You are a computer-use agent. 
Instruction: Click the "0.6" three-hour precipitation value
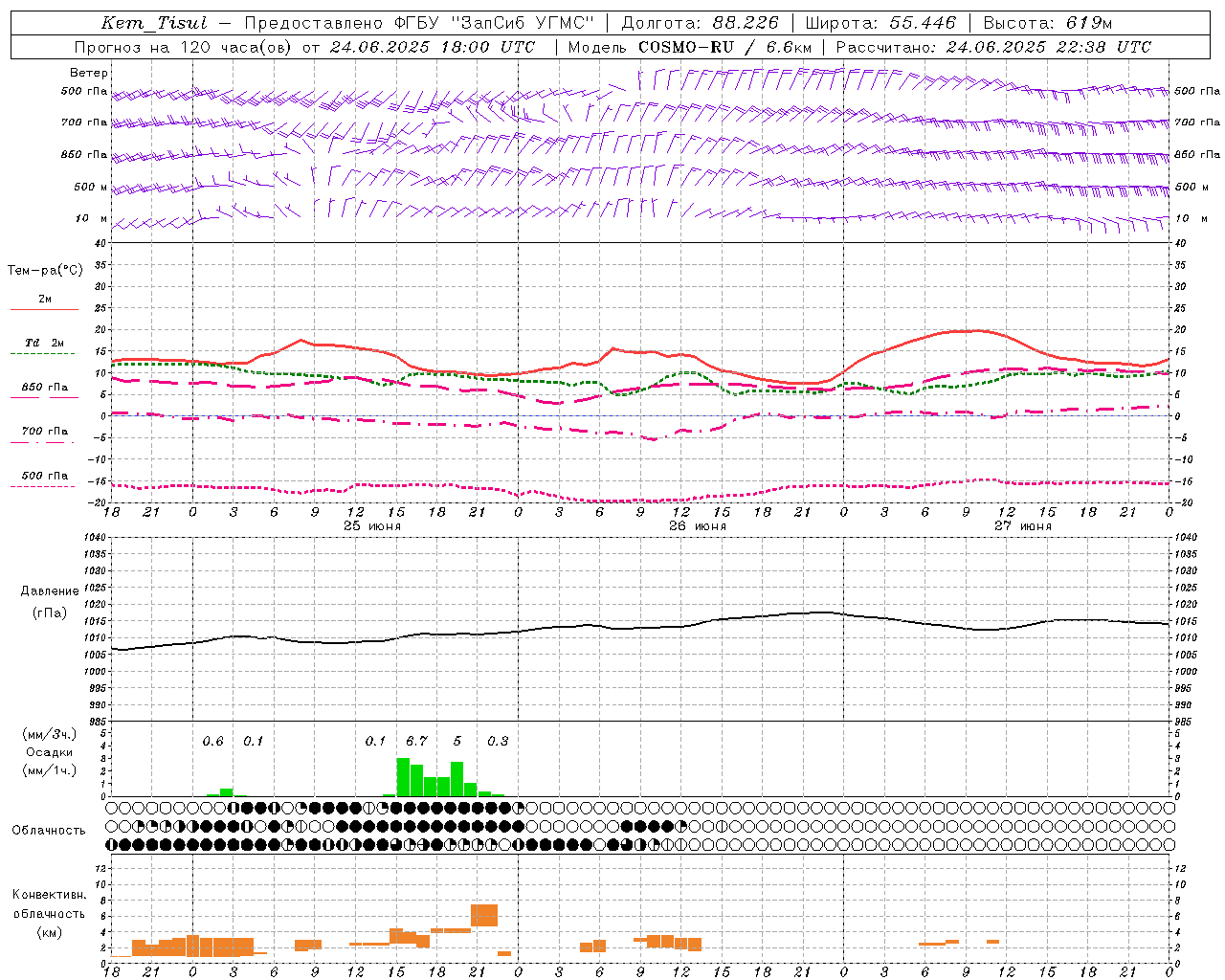click(x=212, y=741)
